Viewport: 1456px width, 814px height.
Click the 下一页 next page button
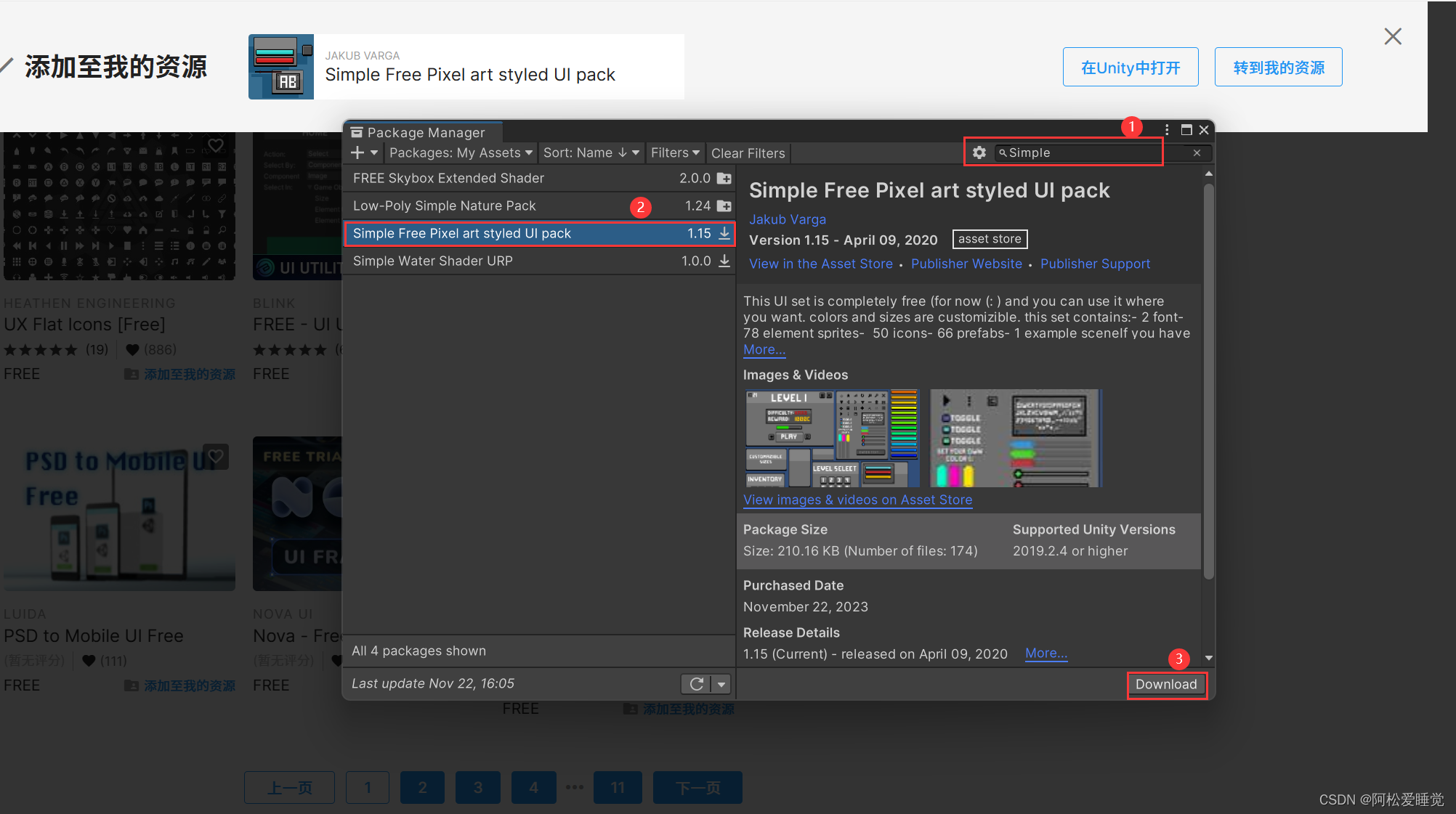click(697, 787)
